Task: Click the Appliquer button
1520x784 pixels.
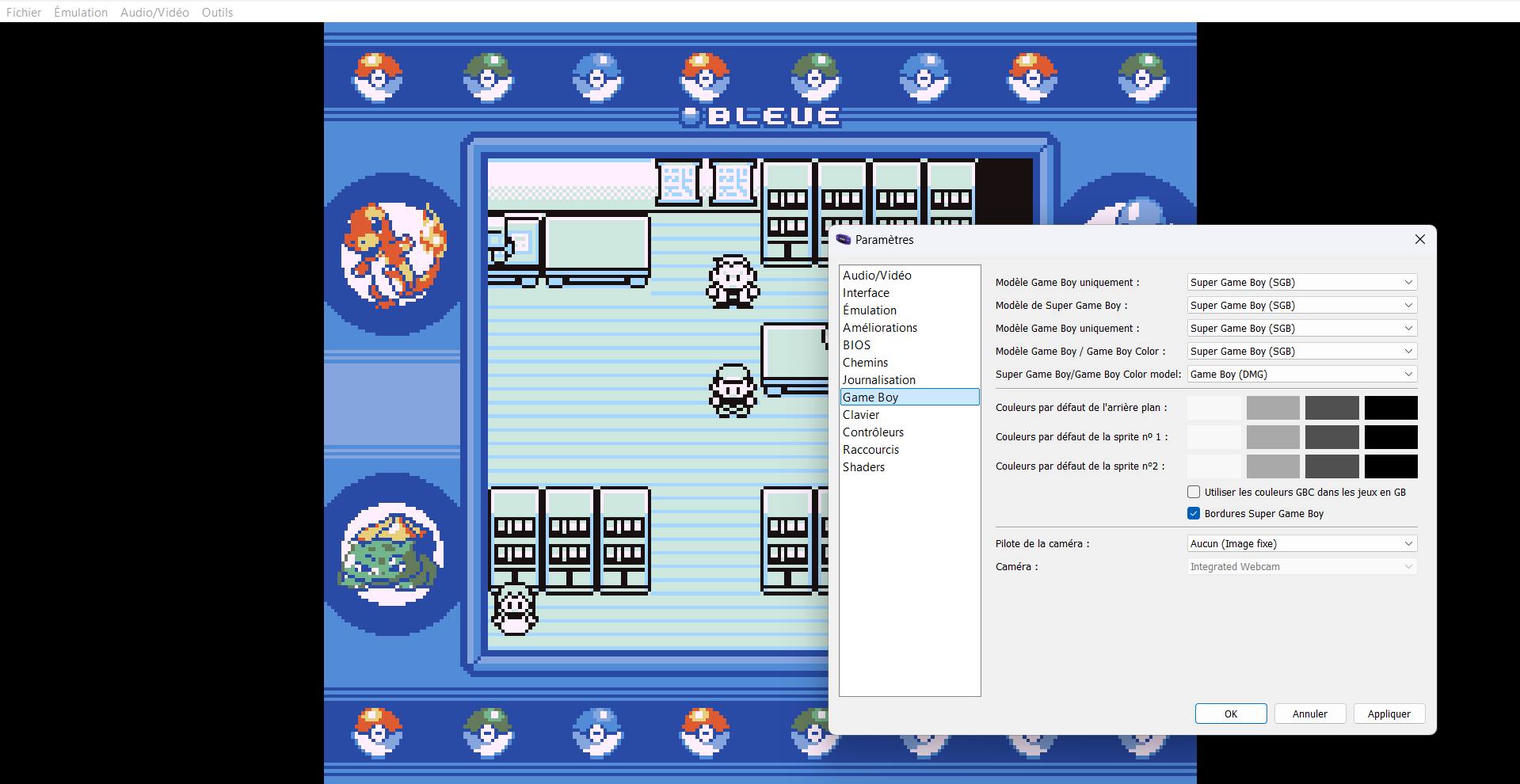Action: click(x=1389, y=714)
